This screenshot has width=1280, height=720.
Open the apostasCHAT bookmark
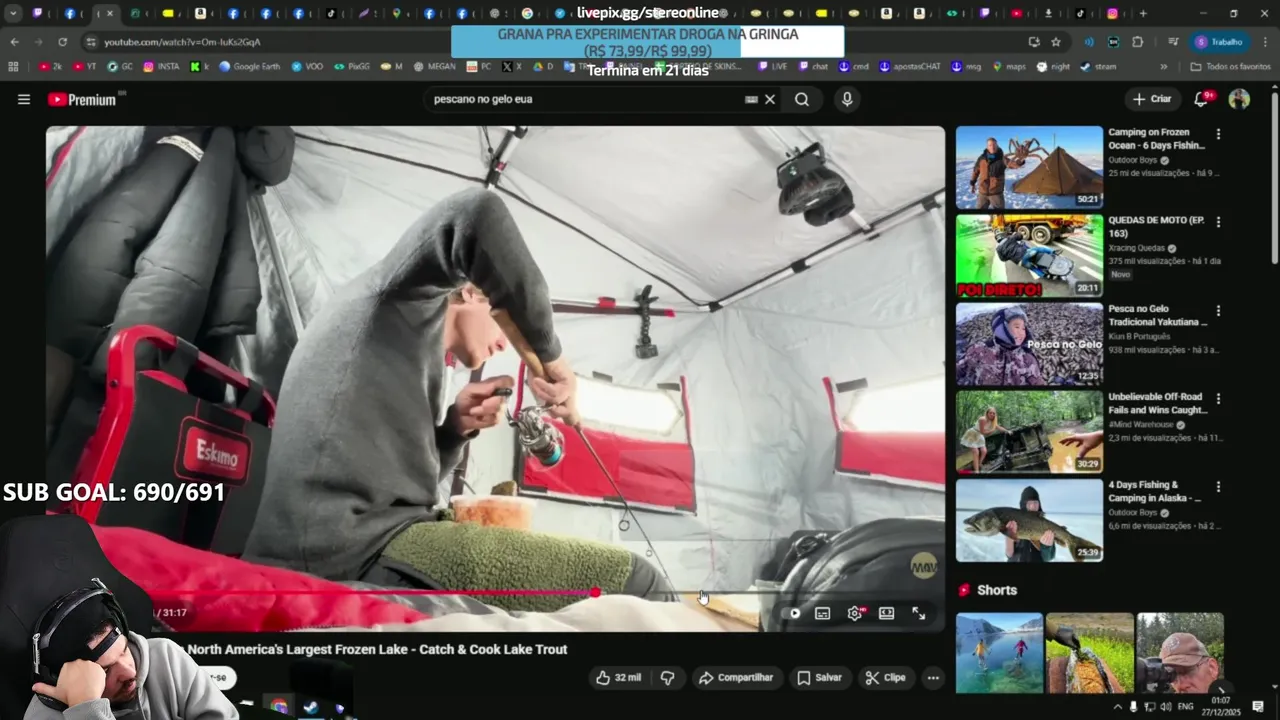tap(910, 67)
